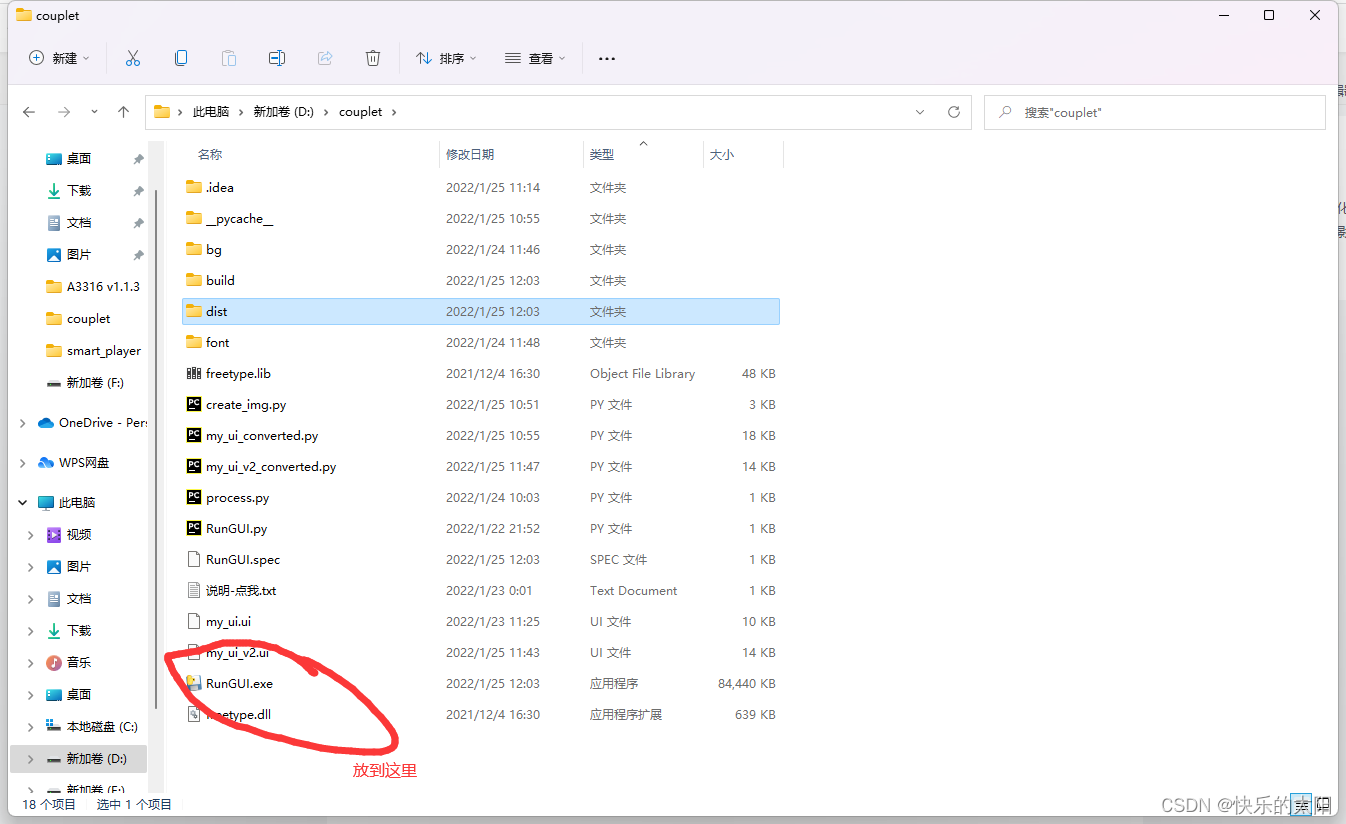Select the __pycache__ folder icon

click(194, 218)
